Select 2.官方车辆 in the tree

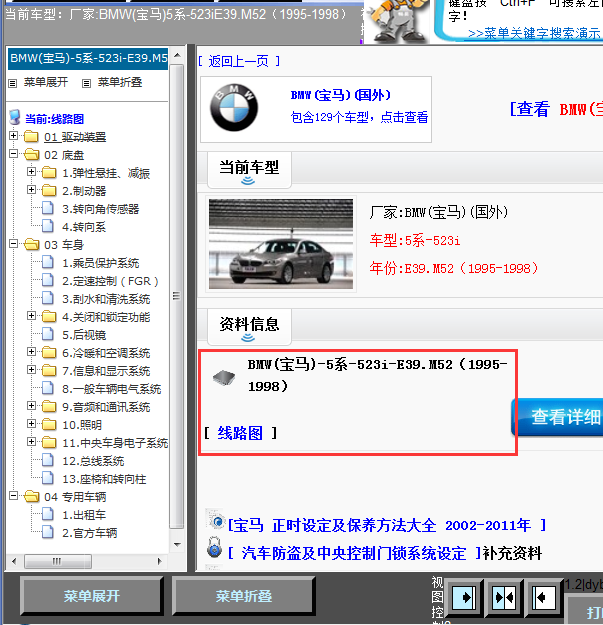click(x=90, y=533)
